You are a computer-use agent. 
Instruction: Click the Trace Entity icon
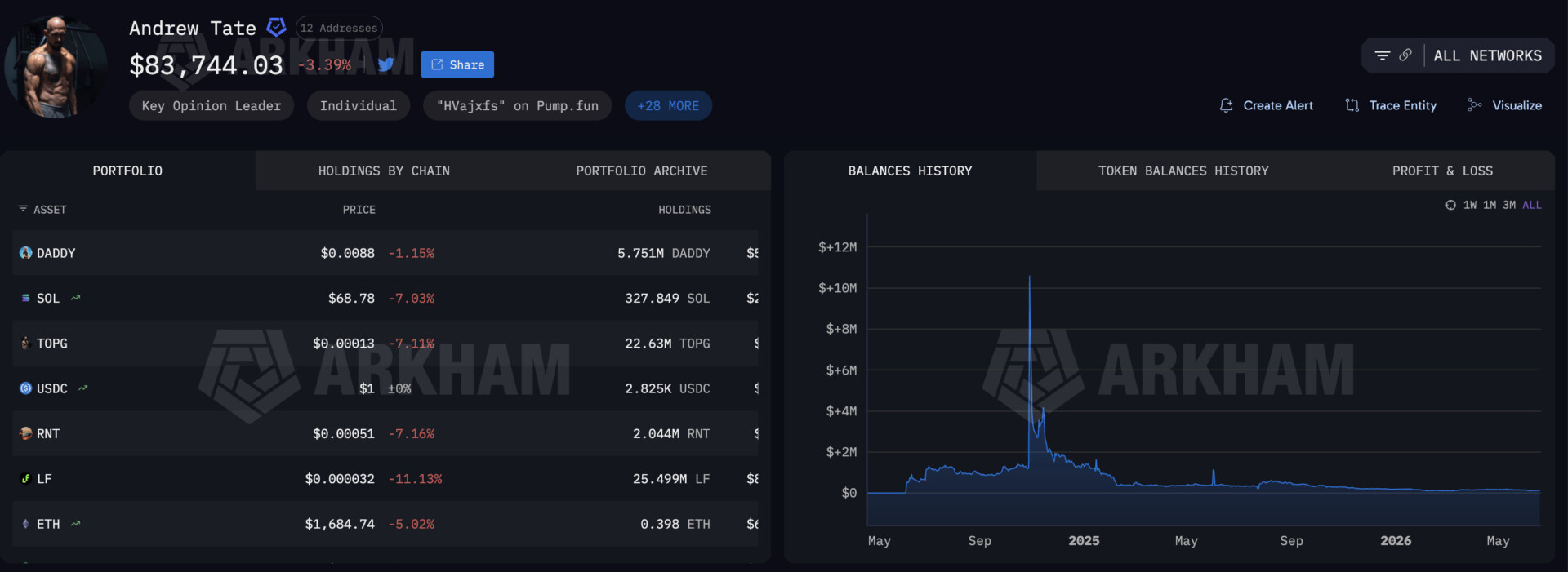[1352, 105]
